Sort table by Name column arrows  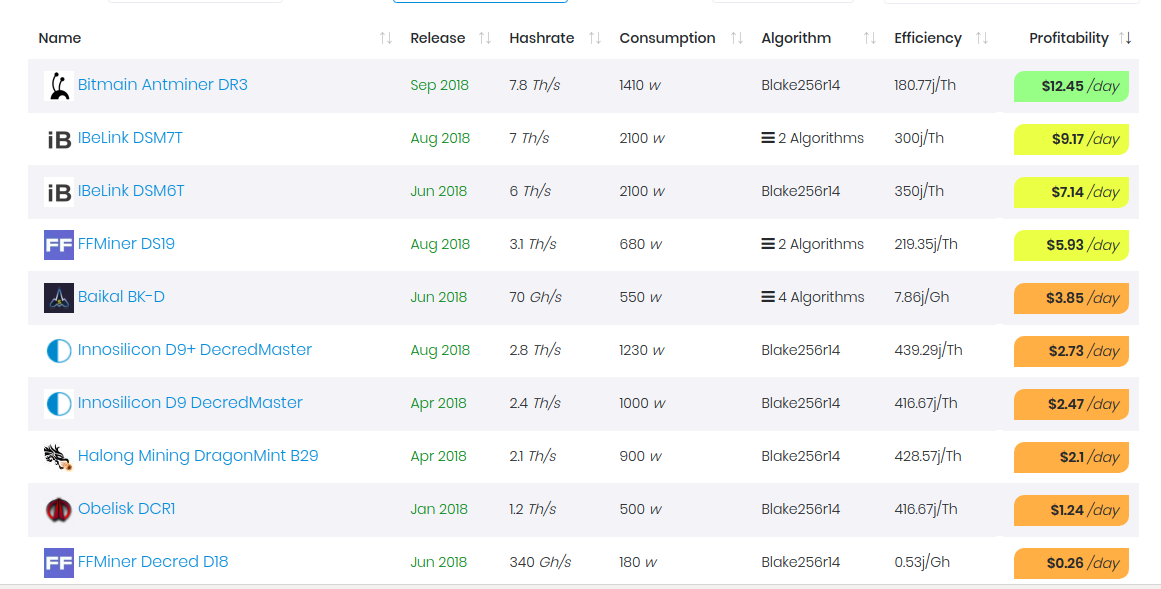[x=386, y=38]
